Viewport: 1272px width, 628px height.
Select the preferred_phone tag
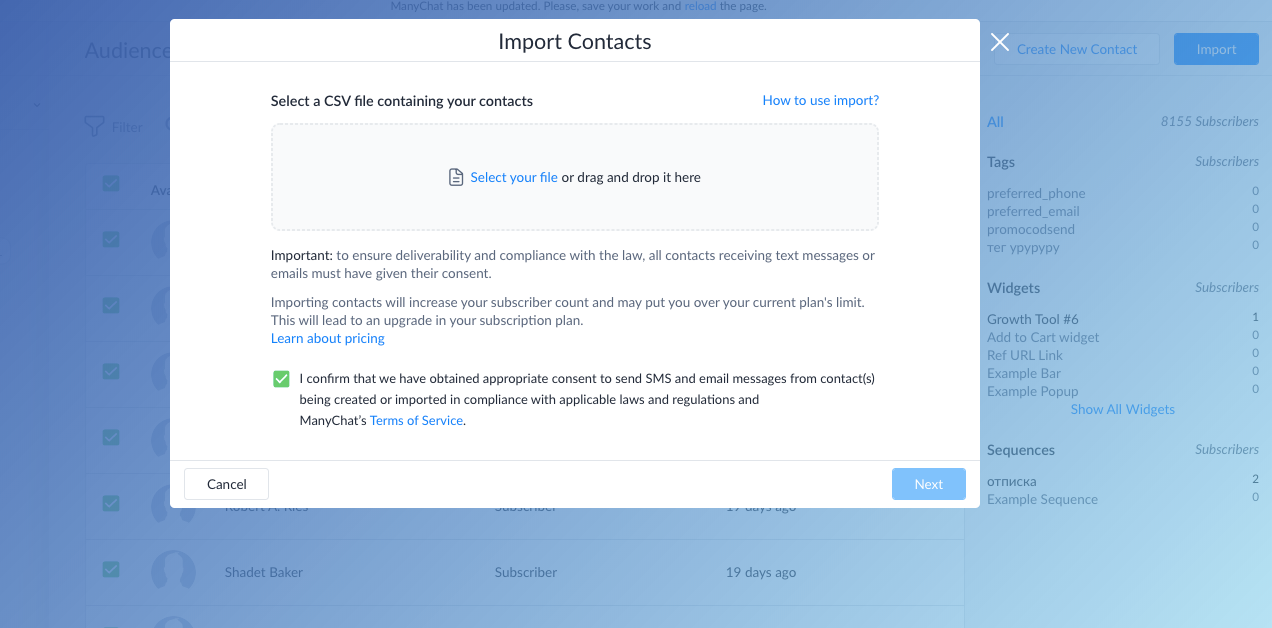coord(1036,193)
